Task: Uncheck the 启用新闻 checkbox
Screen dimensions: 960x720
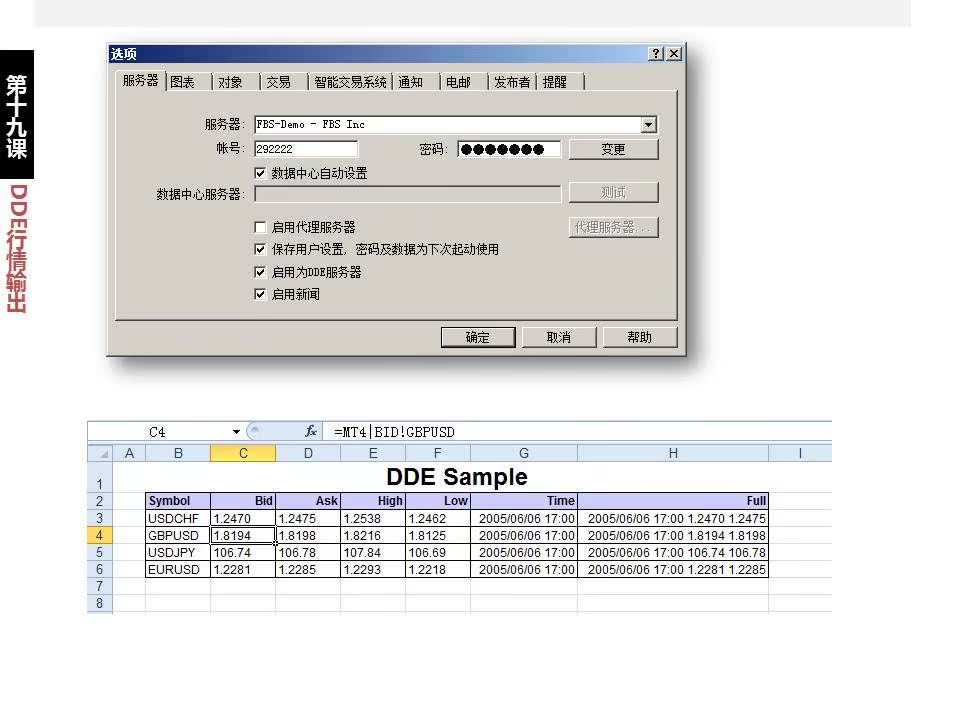Action: (261, 295)
